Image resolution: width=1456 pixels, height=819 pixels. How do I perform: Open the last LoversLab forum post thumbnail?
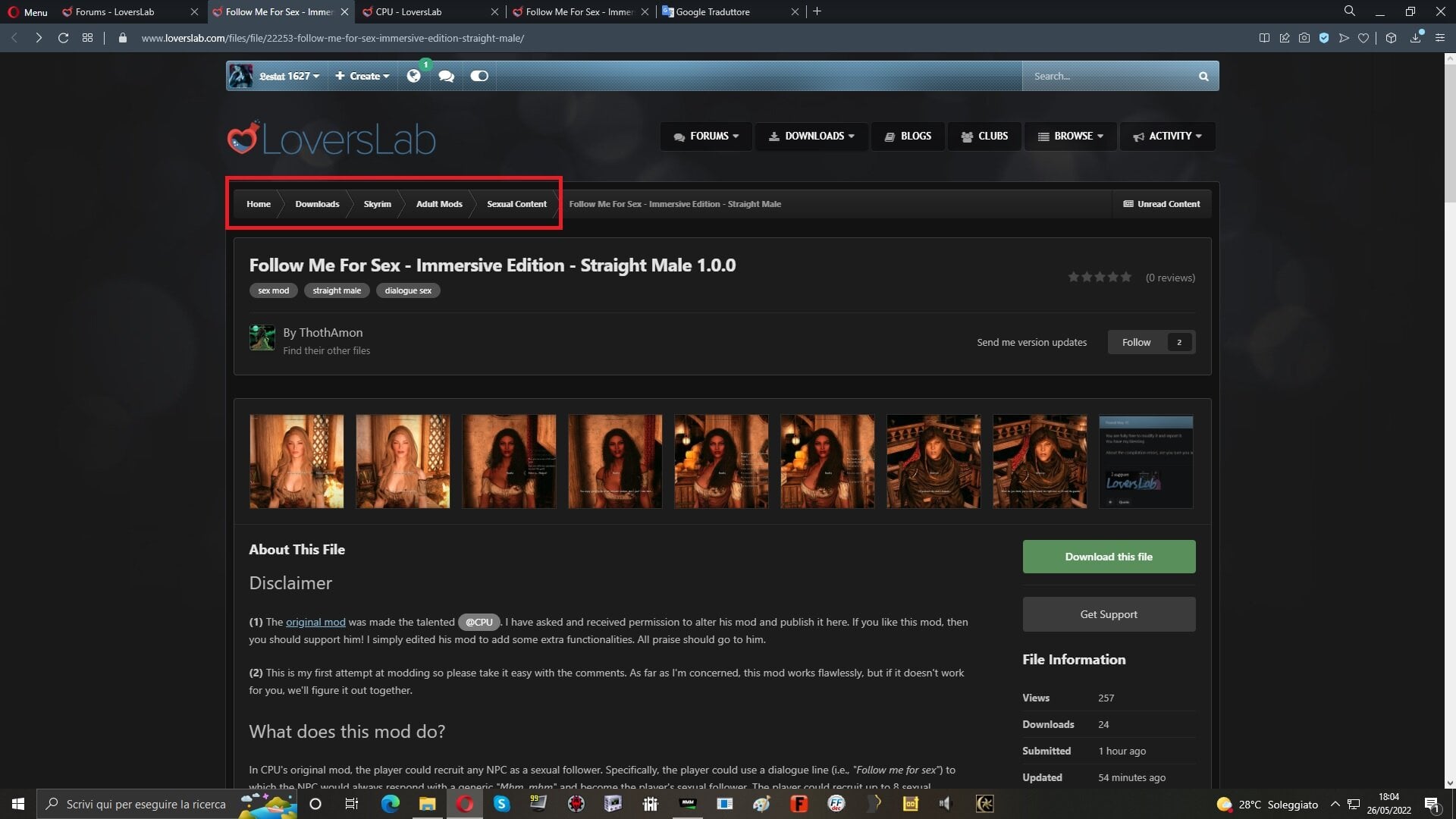[1146, 461]
